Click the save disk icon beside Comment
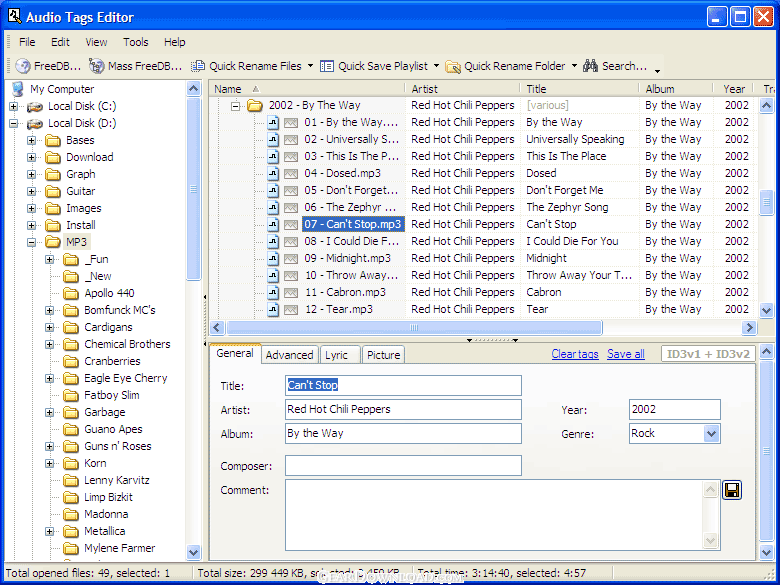This screenshot has height=585, width=780. point(732,490)
